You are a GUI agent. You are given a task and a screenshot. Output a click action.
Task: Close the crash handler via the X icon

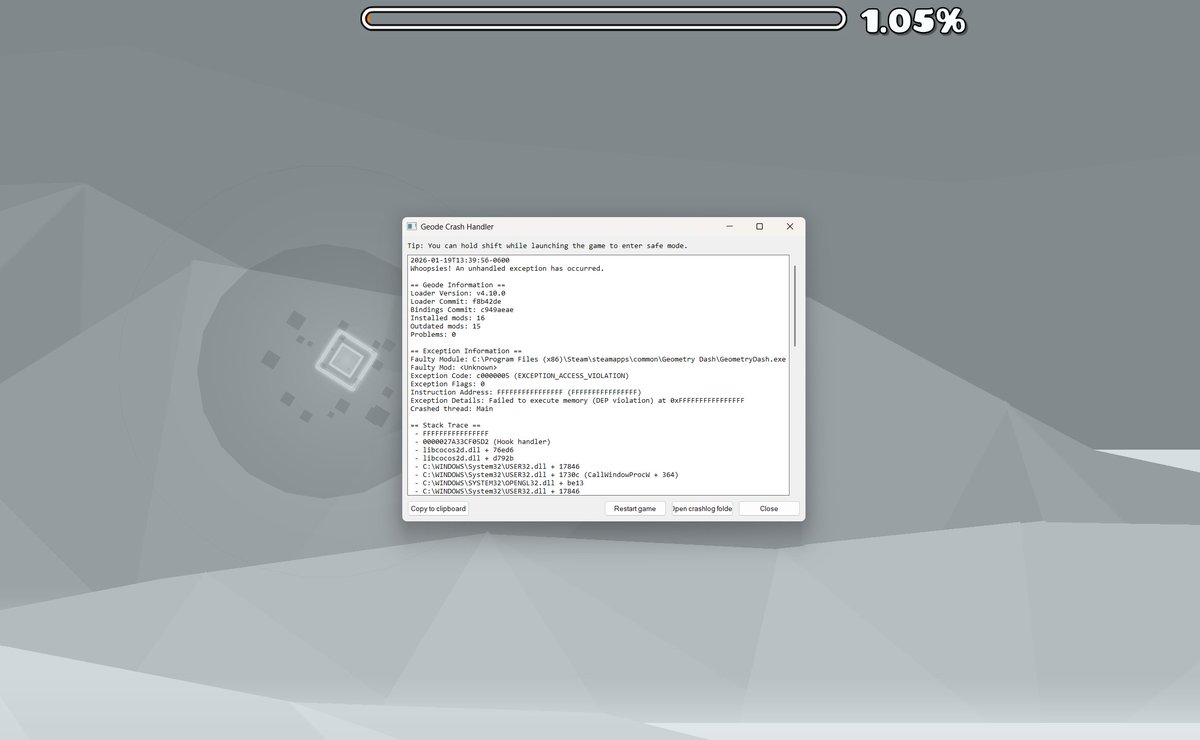pos(789,227)
